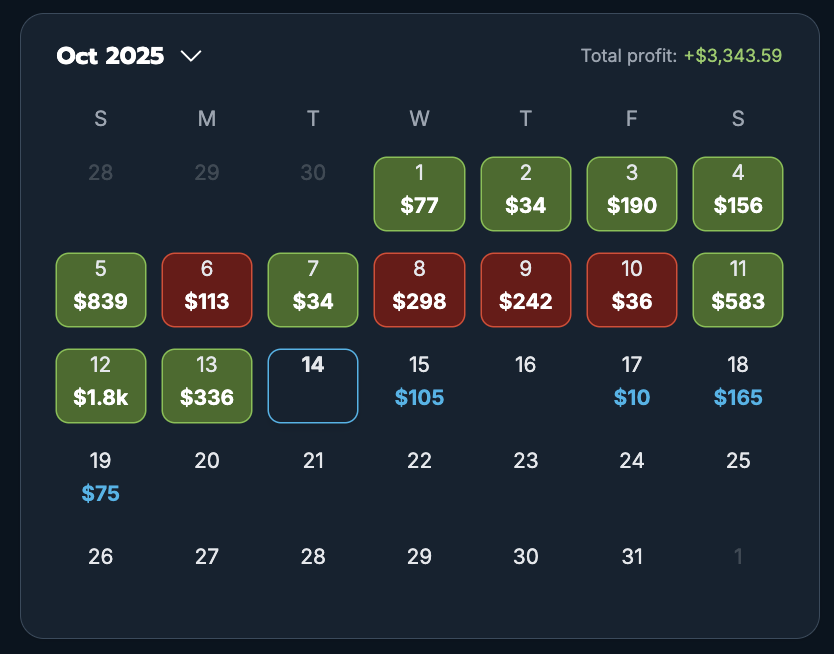Jump to greyed September 28 date
The image size is (834, 654).
click(101, 173)
